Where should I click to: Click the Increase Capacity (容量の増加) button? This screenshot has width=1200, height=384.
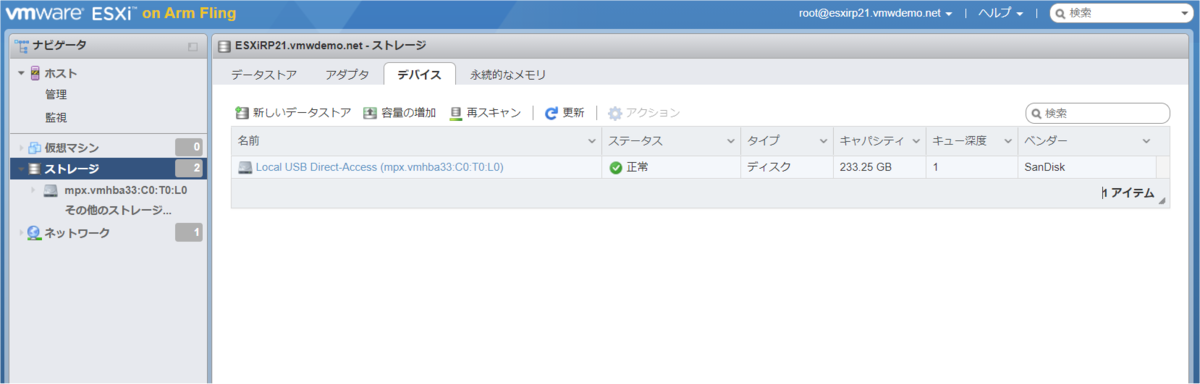pos(400,114)
